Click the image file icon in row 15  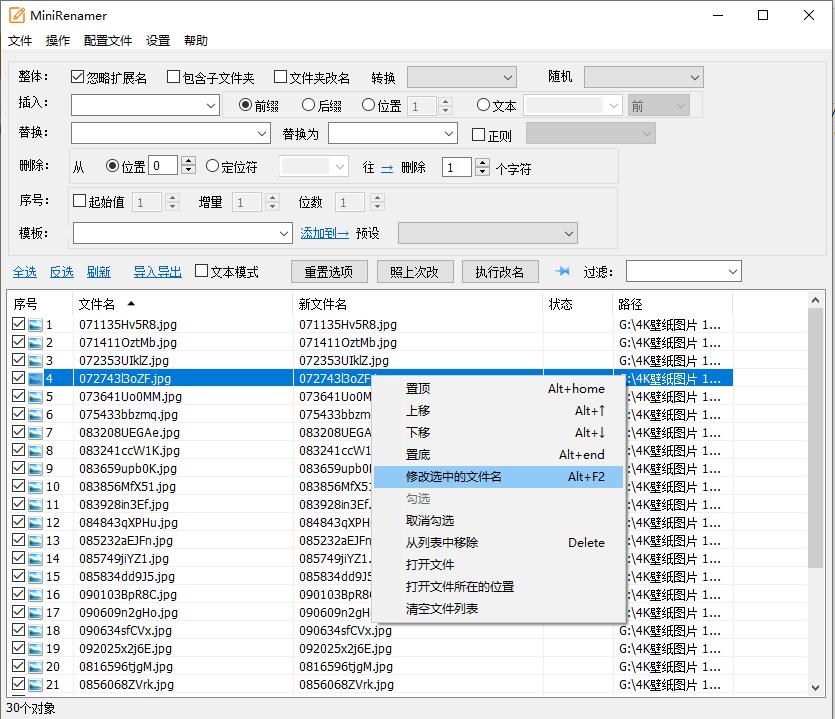pos(35,577)
